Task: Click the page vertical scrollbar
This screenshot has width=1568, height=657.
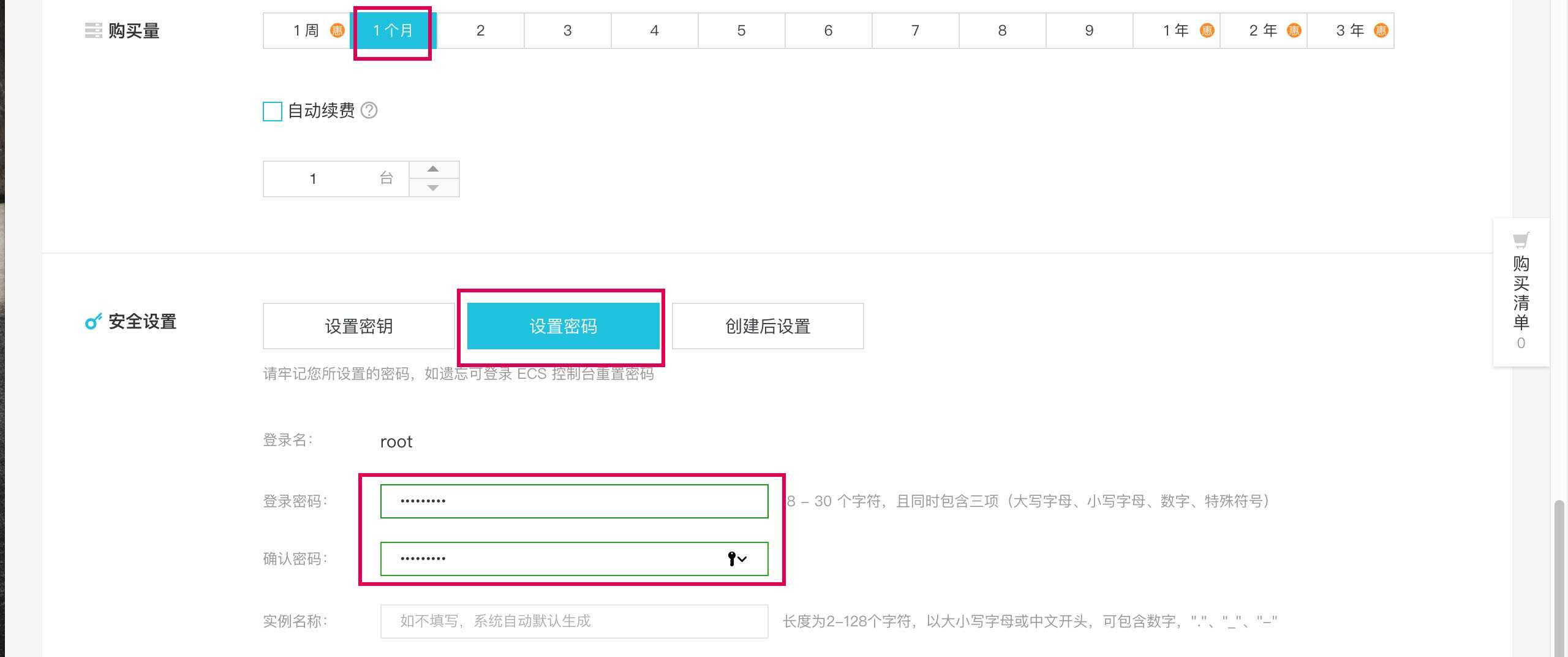Action: [x=1561, y=578]
